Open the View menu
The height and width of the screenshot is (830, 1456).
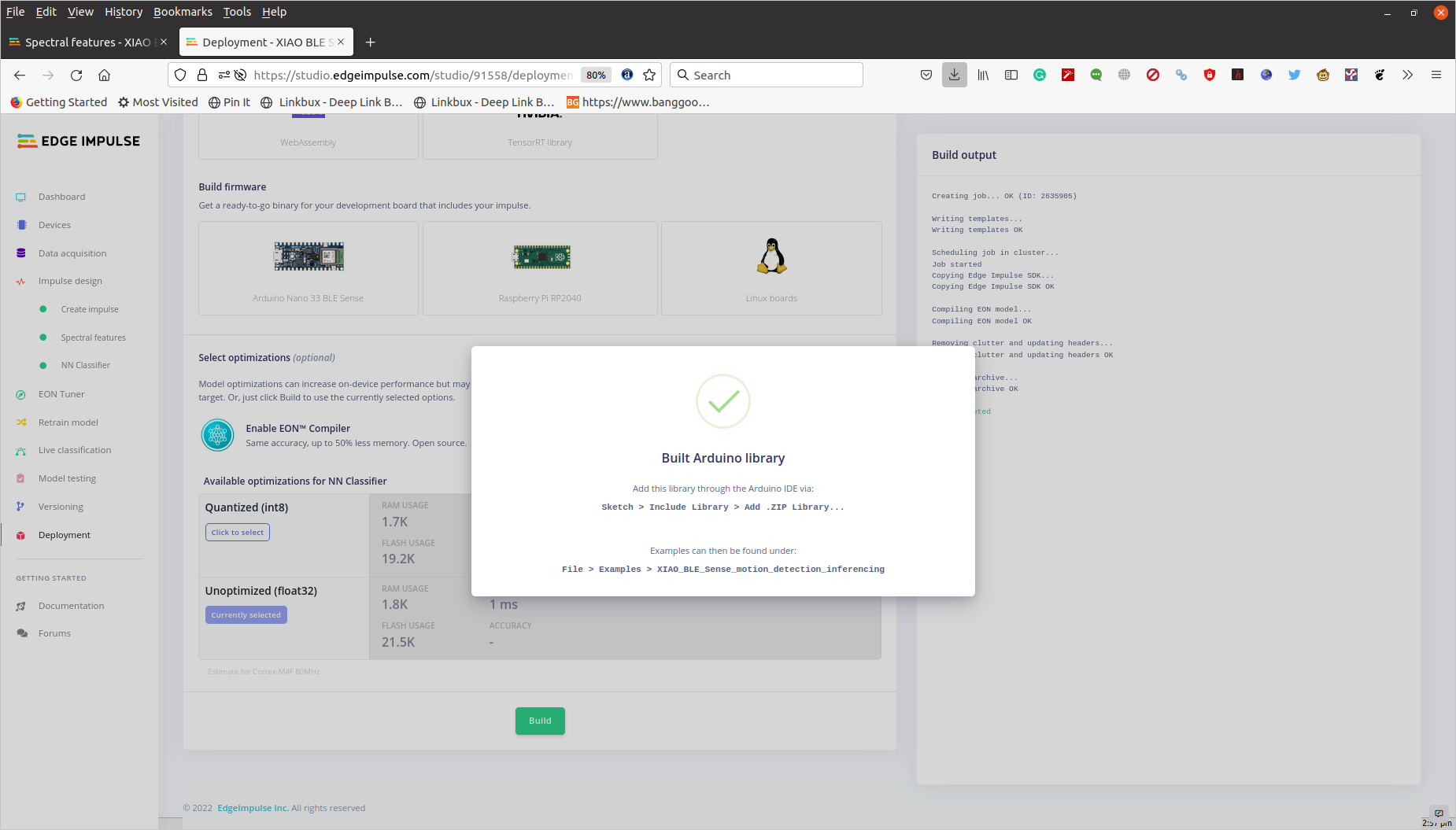pyautogui.click(x=80, y=12)
